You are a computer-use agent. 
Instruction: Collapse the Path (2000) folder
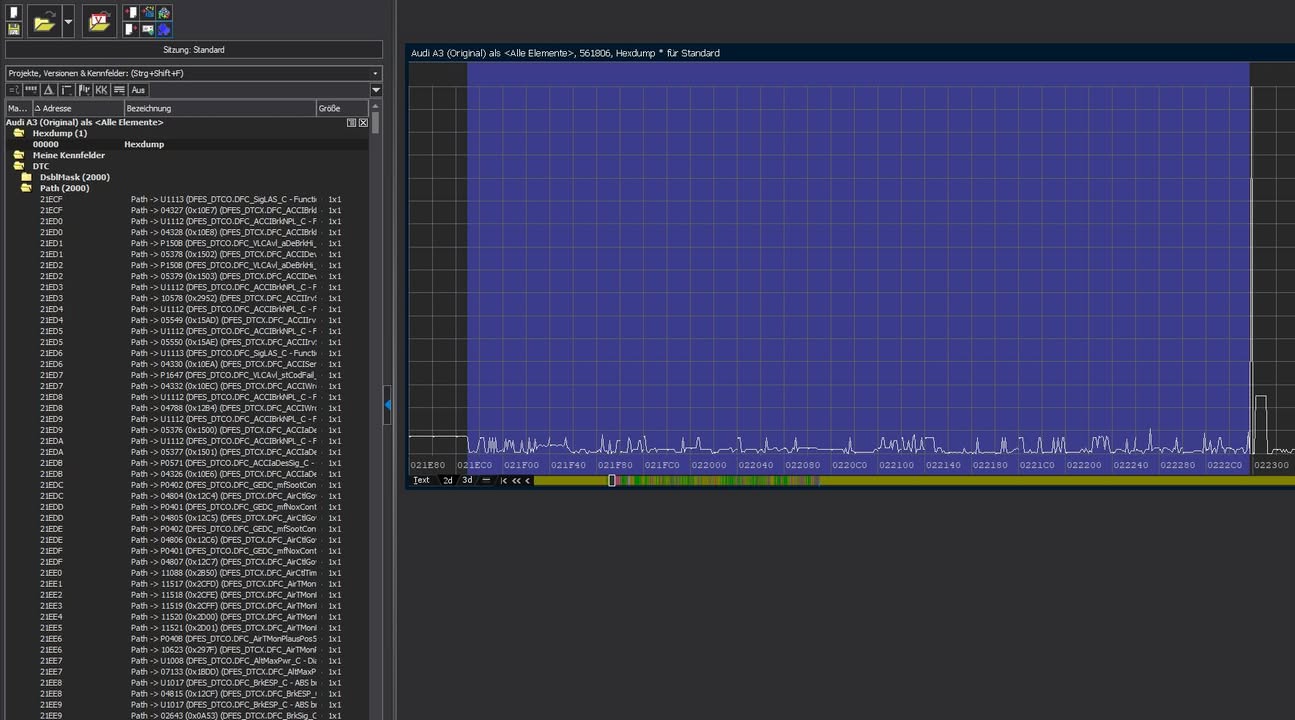pos(26,188)
